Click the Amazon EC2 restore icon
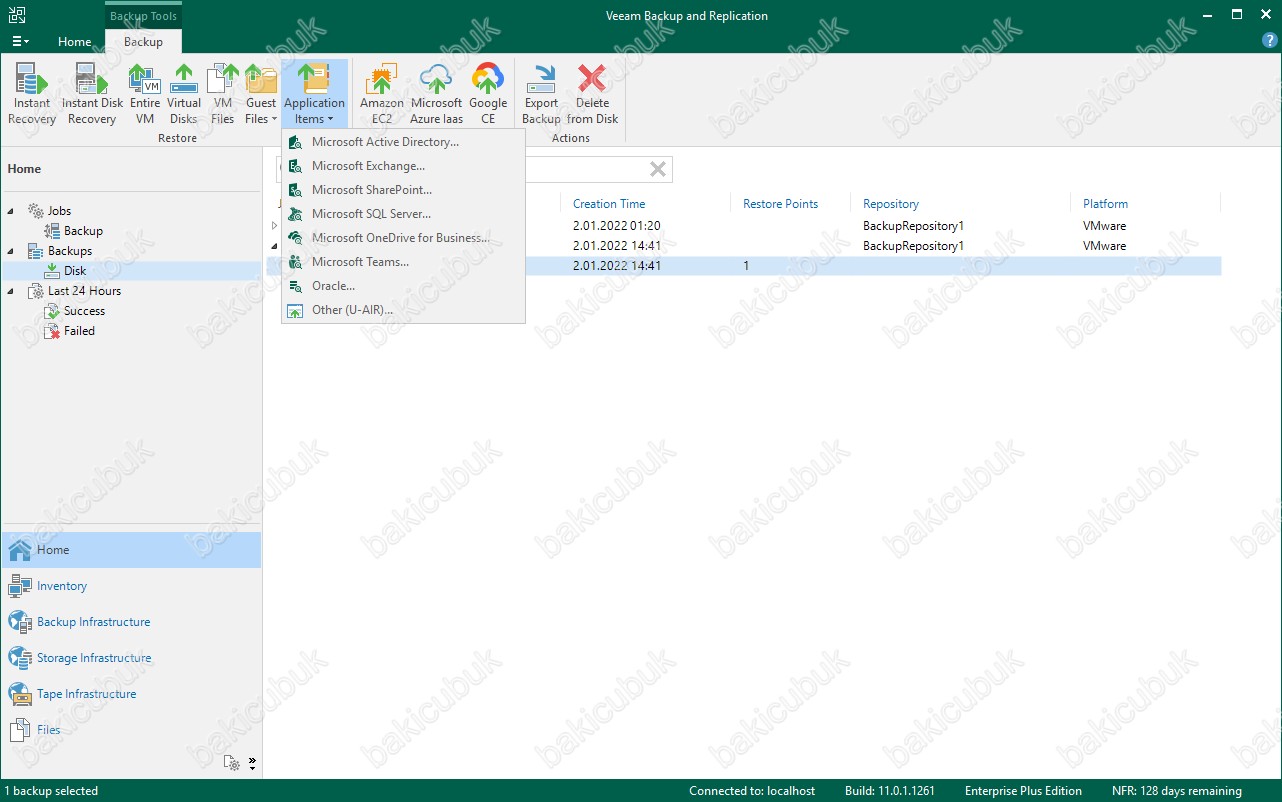The image size is (1282, 802). [x=381, y=95]
